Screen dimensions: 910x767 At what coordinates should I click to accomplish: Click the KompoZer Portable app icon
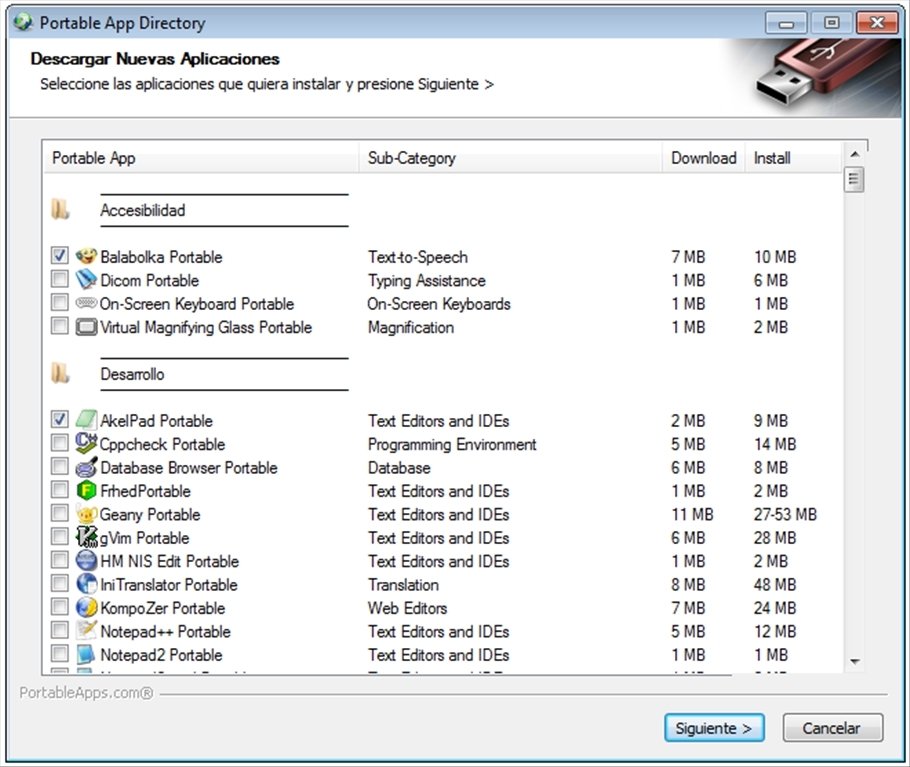[x=86, y=607]
